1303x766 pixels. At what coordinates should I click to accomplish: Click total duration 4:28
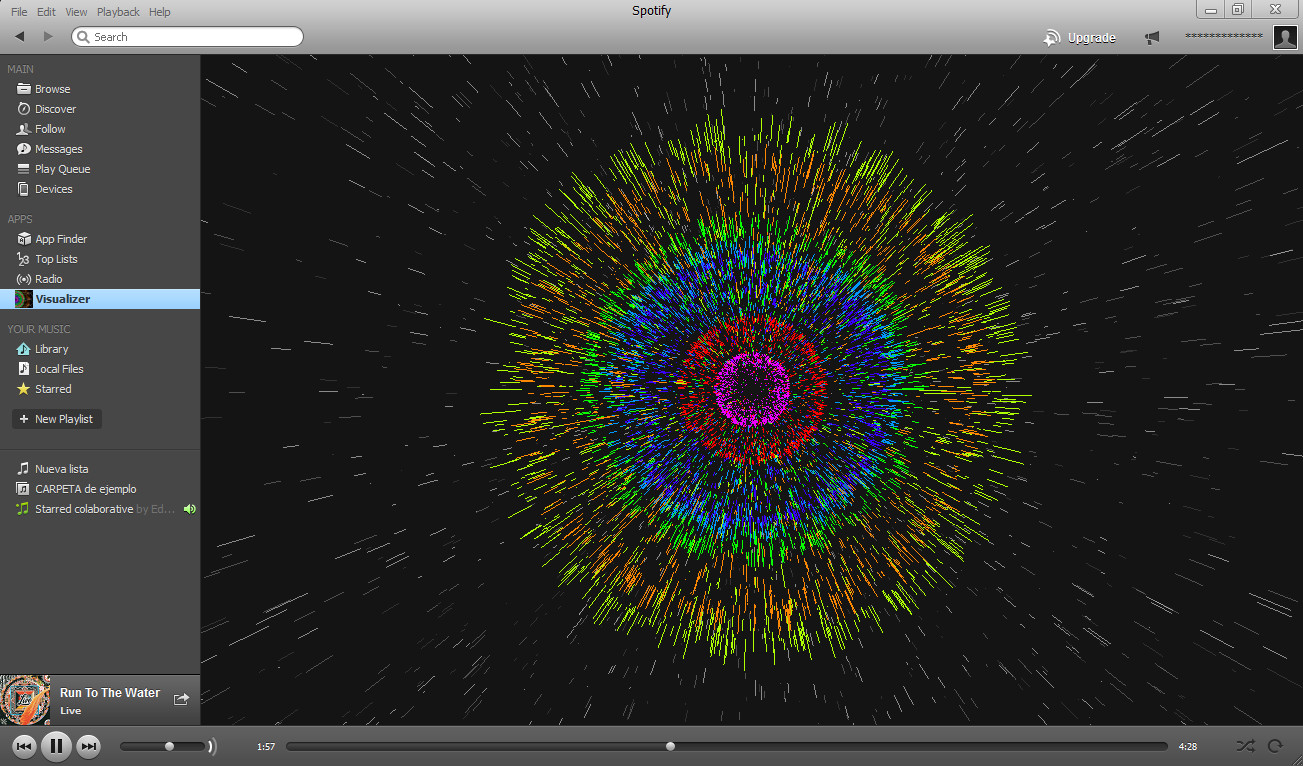coord(1188,747)
